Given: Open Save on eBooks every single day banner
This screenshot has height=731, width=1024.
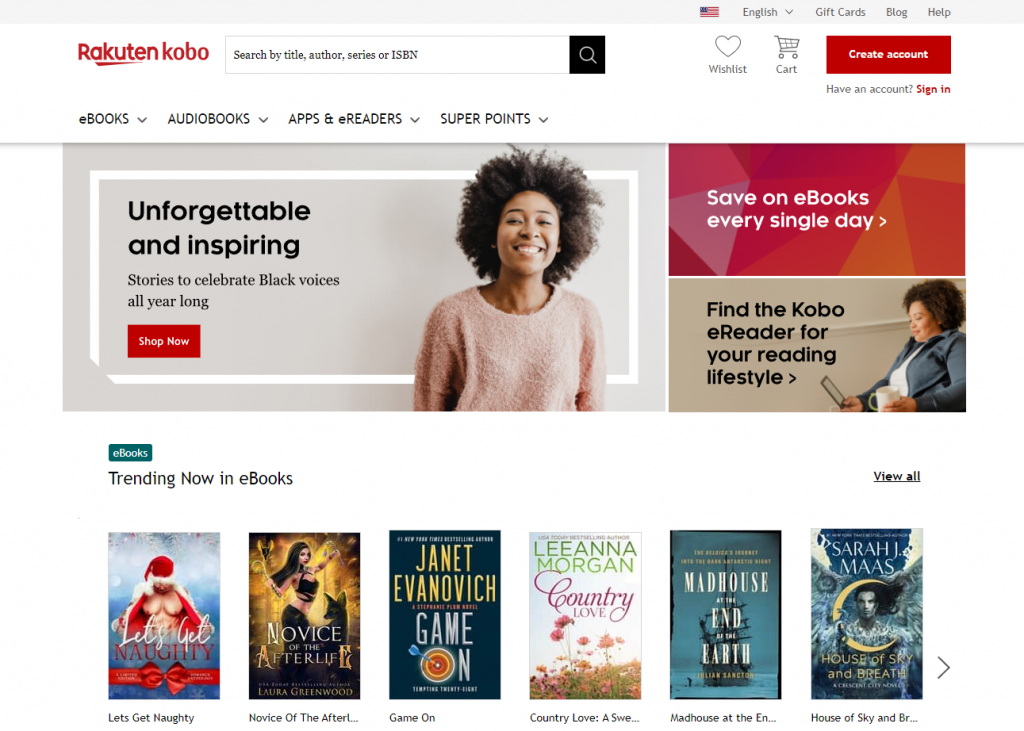Looking at the screenshot, I should [816, 210].
